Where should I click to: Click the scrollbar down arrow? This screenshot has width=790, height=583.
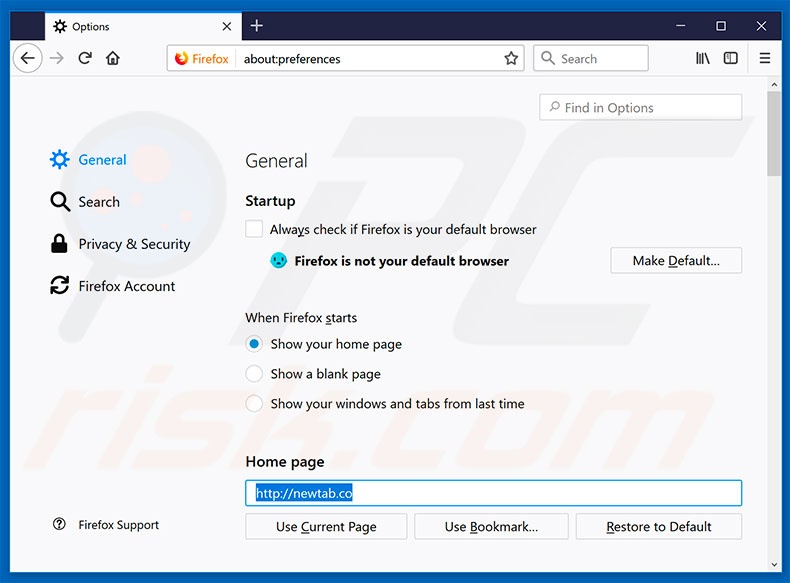[x=774, y=565]
